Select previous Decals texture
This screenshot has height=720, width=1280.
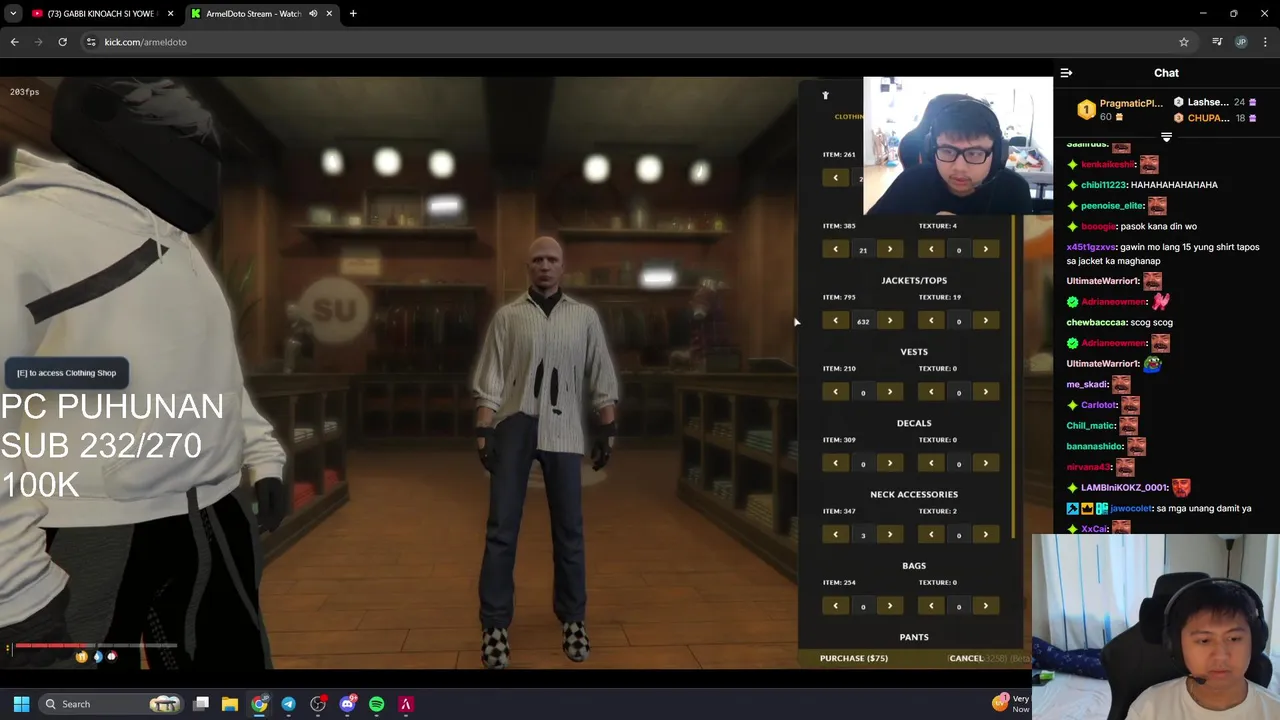tap(932, 463)
